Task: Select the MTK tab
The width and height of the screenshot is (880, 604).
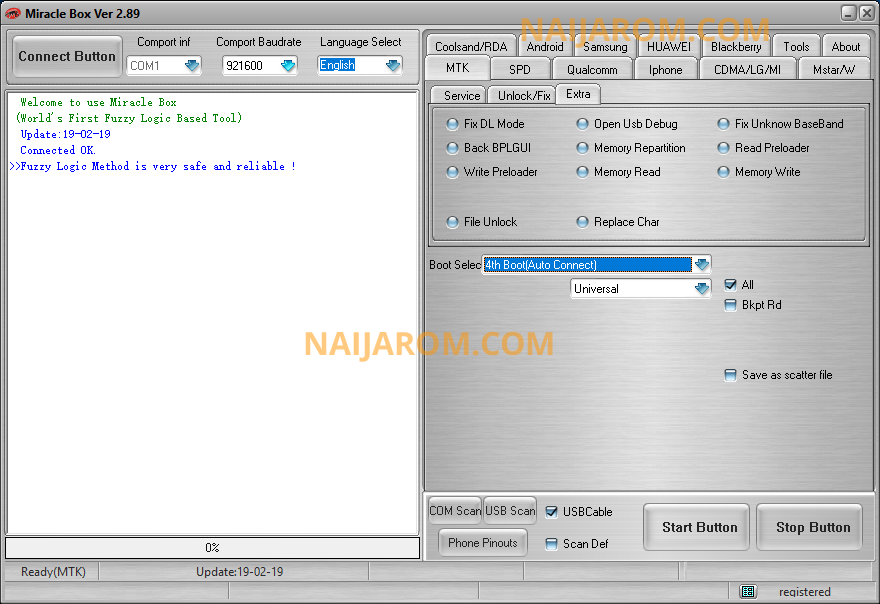Action: coord(457,68)
